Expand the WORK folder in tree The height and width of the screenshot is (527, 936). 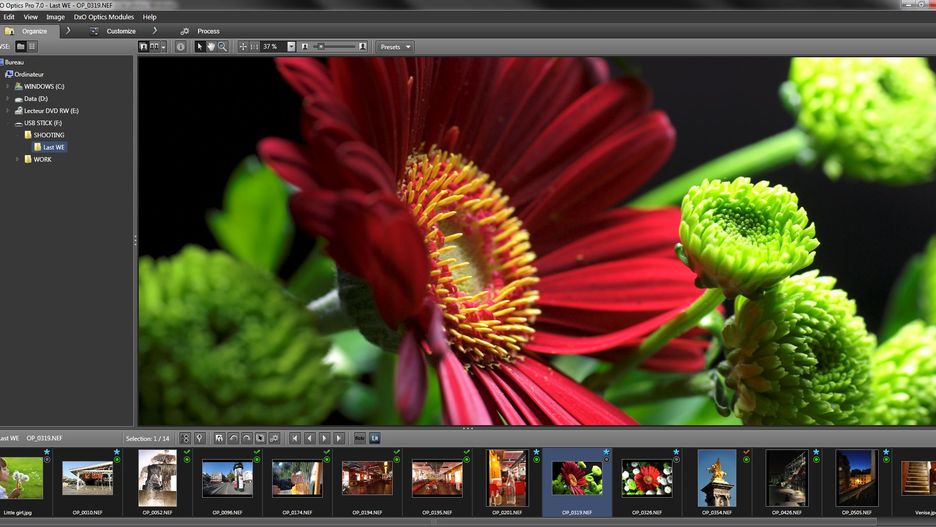pos(17,159)
